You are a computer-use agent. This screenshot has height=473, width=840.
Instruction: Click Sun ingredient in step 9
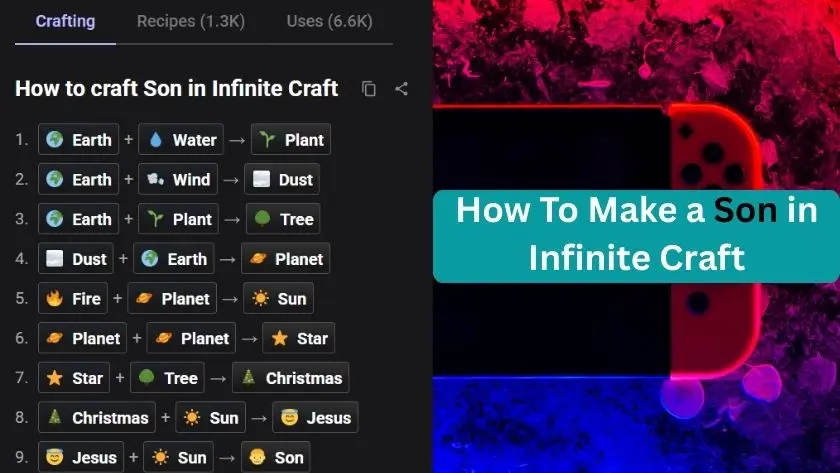pyautogui.click(x=178, y=456)
